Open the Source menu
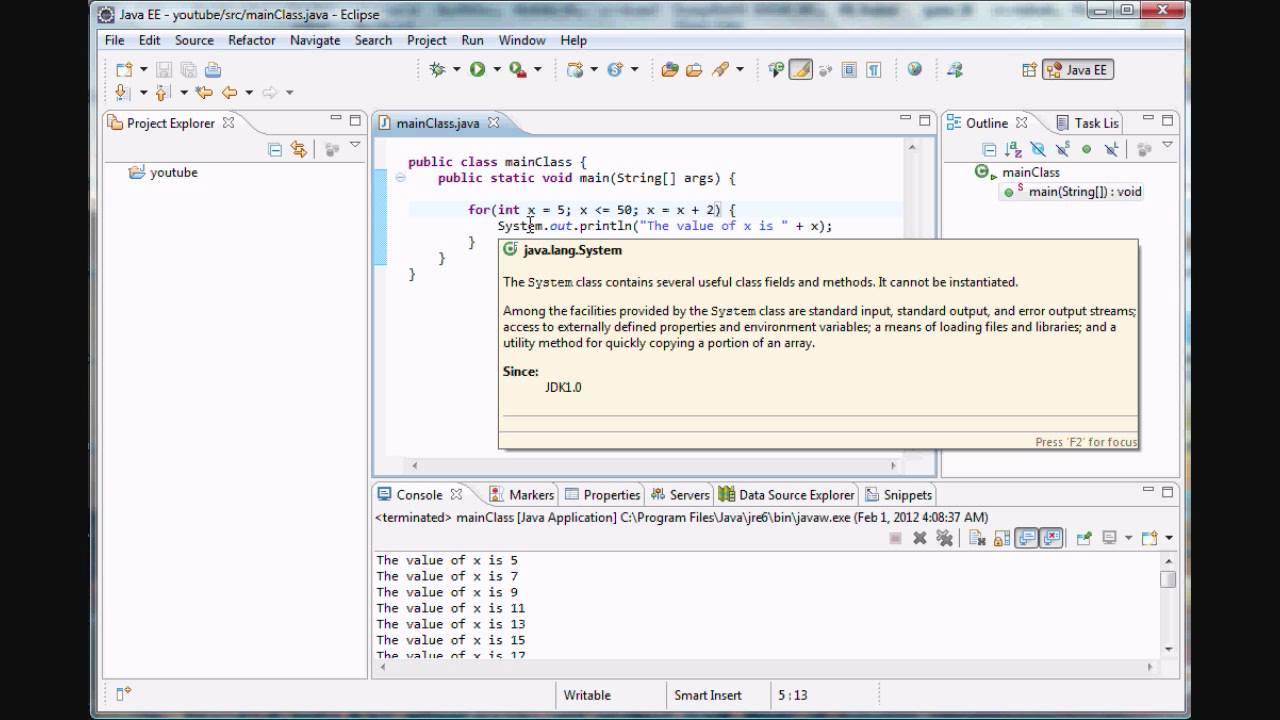 tap(194, 40)
